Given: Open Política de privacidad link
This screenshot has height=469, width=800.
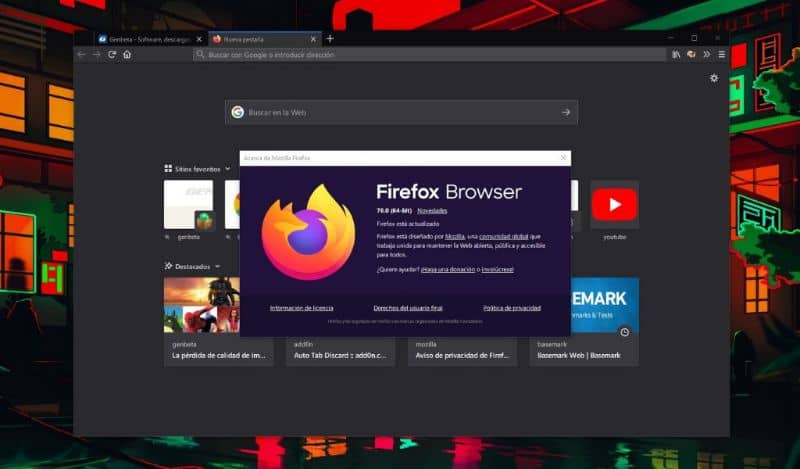Looking at the screenshot, I should tap(512, 308).
